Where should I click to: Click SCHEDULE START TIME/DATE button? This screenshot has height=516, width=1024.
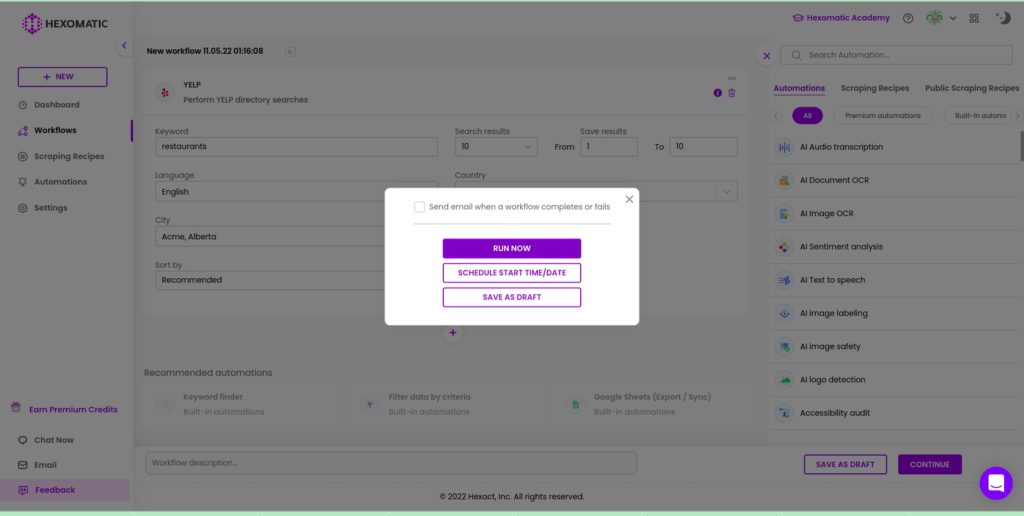tap(512, 273)
